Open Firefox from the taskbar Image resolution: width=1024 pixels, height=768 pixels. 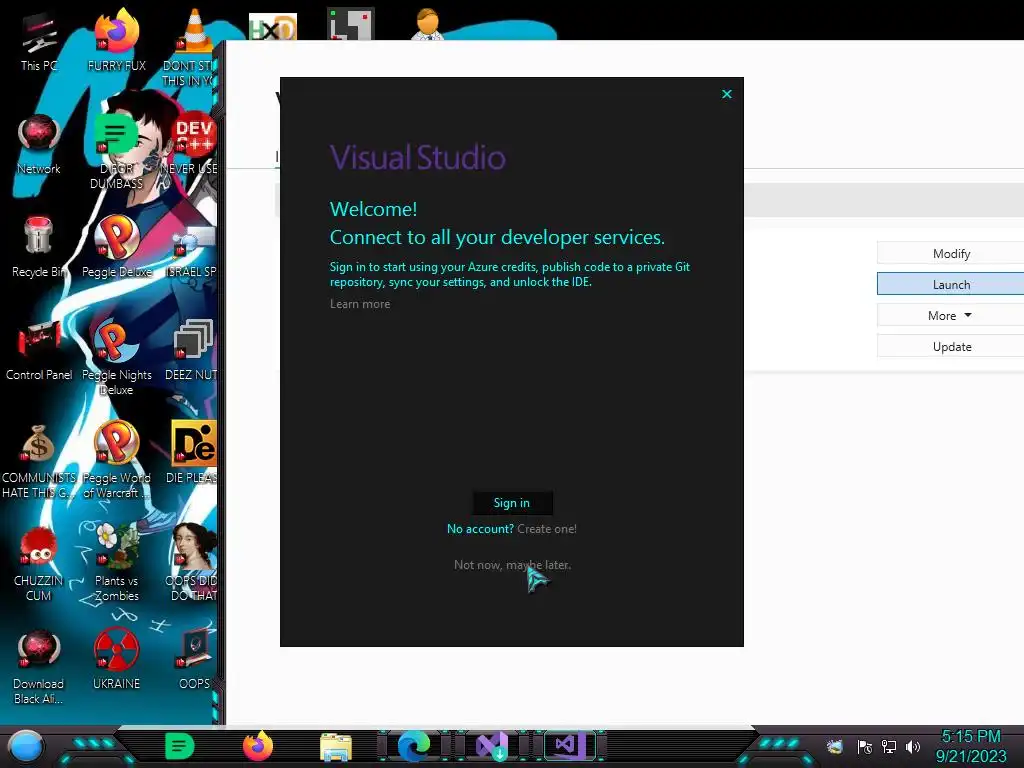pos(257,746)
